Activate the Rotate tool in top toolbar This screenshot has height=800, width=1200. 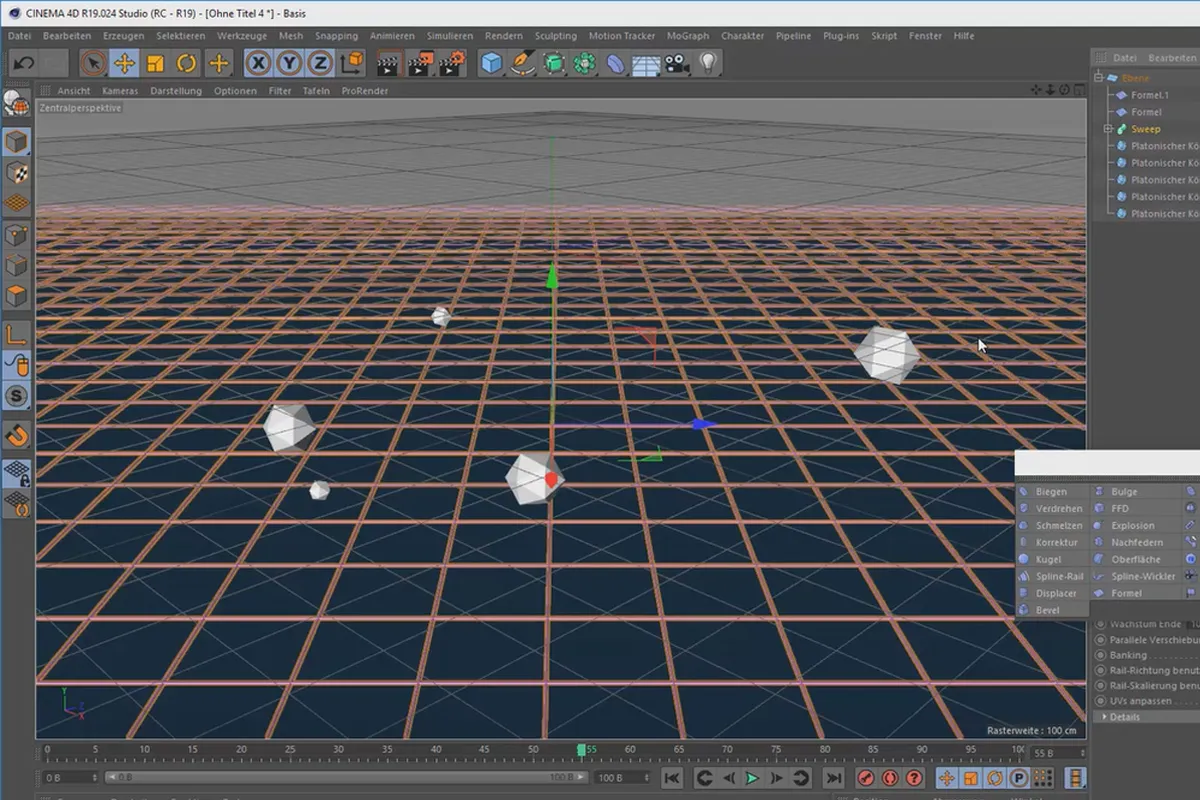tap(187, 63)
